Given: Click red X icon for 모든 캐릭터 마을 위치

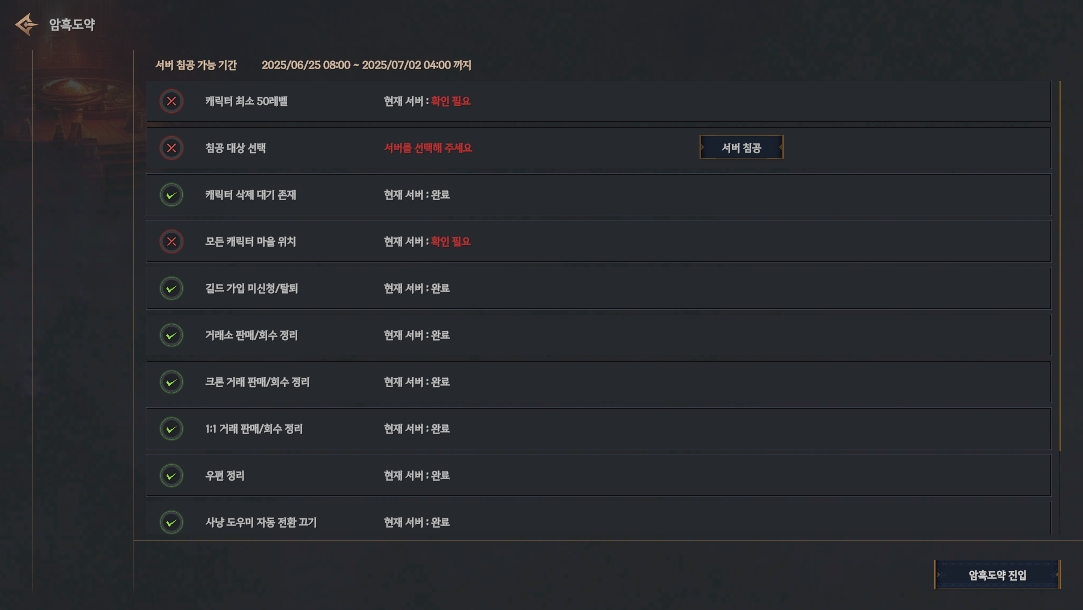Looking at the screenshot, I should pos(172,241).
